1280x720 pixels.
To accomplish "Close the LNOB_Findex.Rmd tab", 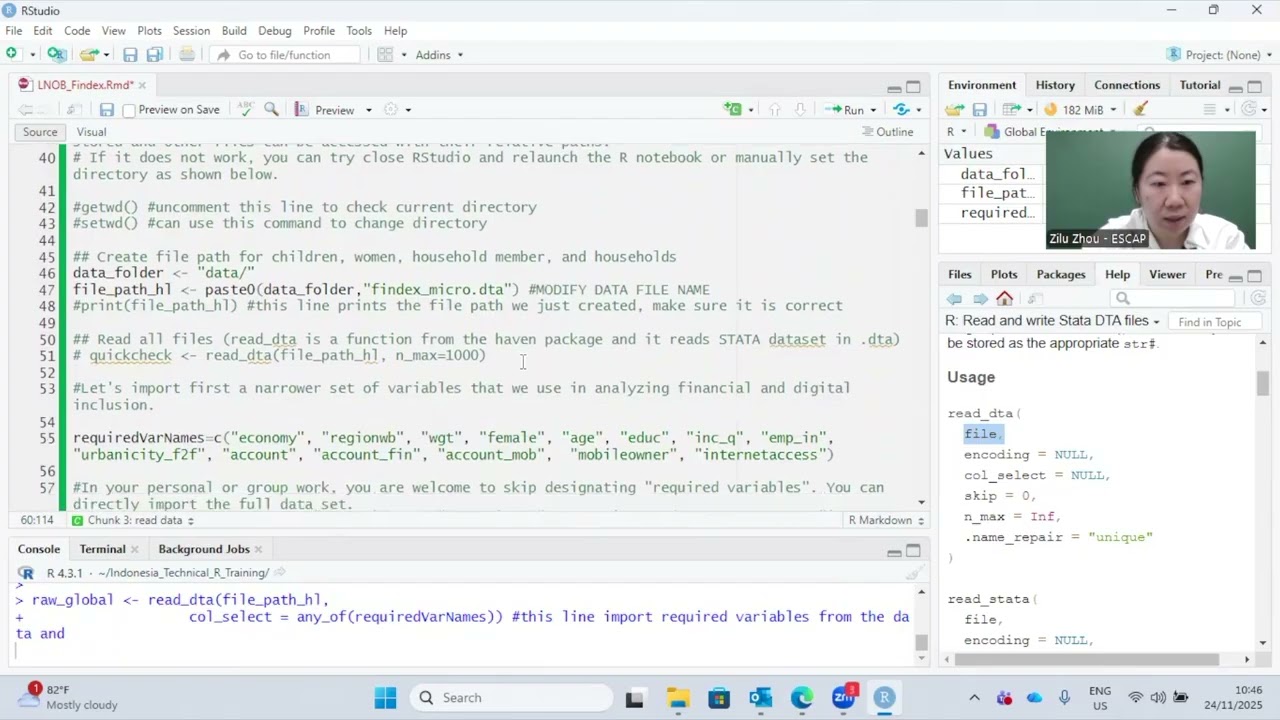I will click(142, 85).
